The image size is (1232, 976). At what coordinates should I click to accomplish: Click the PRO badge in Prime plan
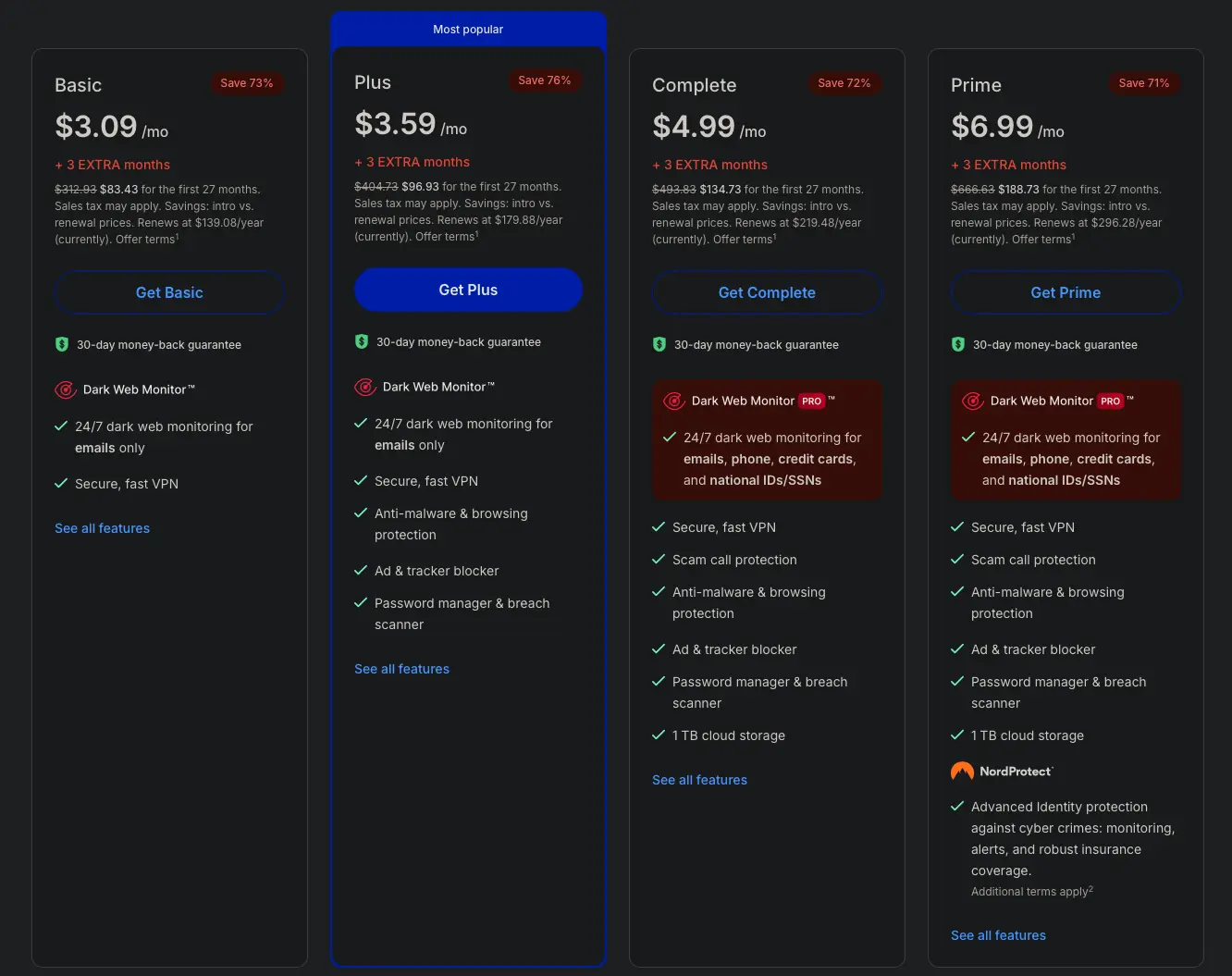[1111, 401]
